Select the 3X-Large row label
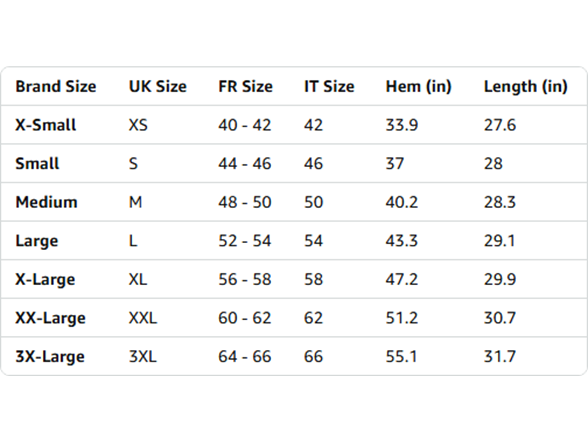Image resolution: width=588 pixels, height=441 pixels. [x=50, y=357]
